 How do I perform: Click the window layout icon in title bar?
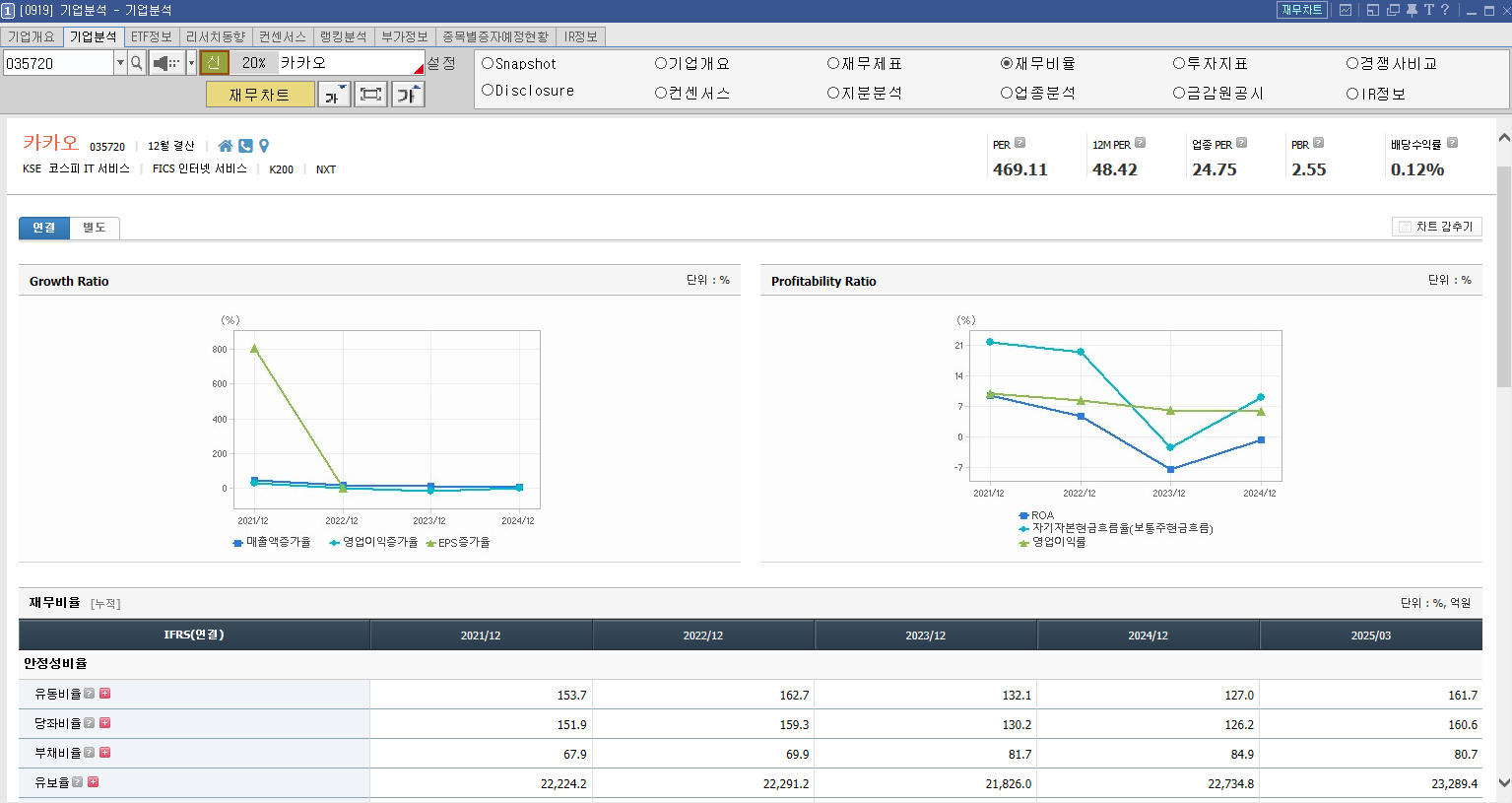click(x=1372, y=10)
